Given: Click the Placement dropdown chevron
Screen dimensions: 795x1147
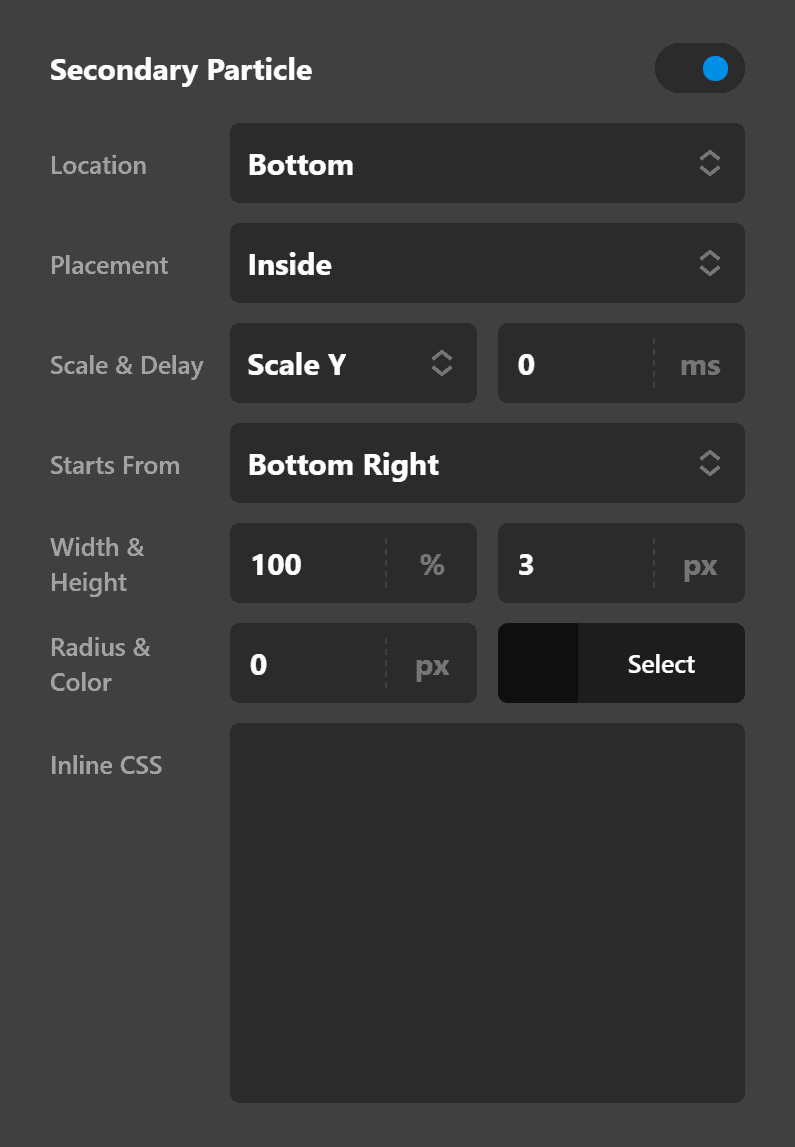Looking at the screenshot, I should [710, 263].
